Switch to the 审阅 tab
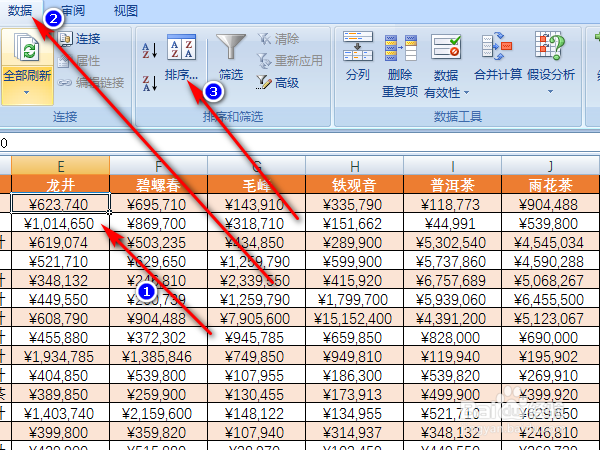This screenshot has height=450, width=600. (73, 10)
